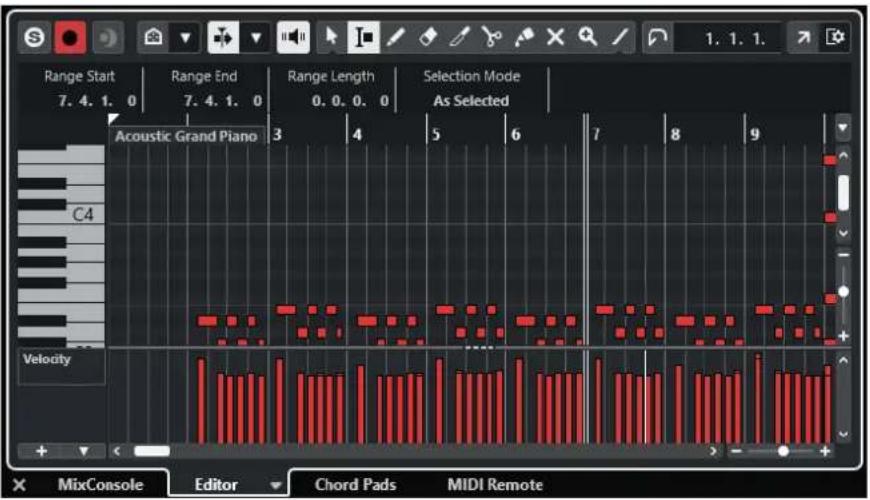Open the ruler dropdown arrow at top right

pyautogui.click(x=842, y=128)
